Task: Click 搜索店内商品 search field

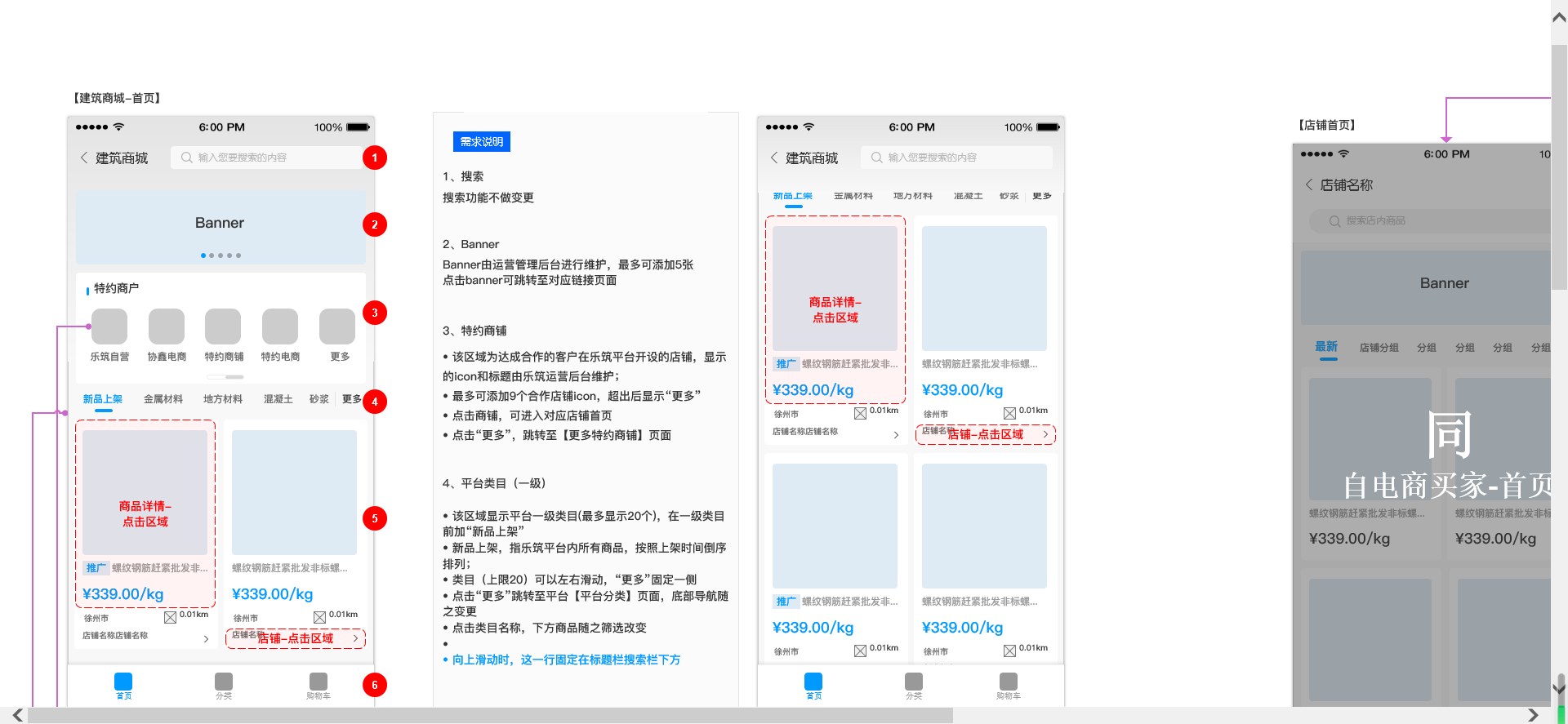Action: pos(1429,220)
